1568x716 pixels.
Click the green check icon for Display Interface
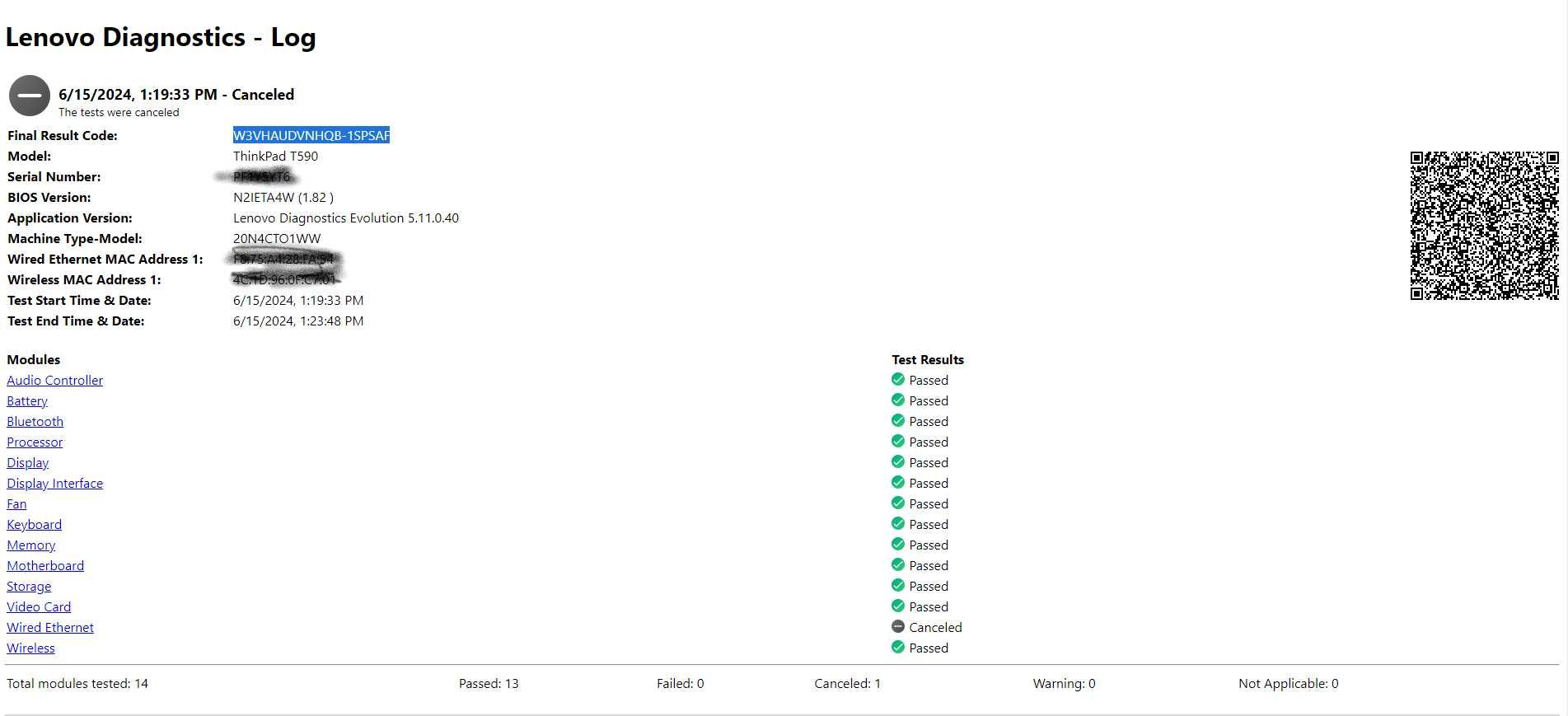(898, 482)
